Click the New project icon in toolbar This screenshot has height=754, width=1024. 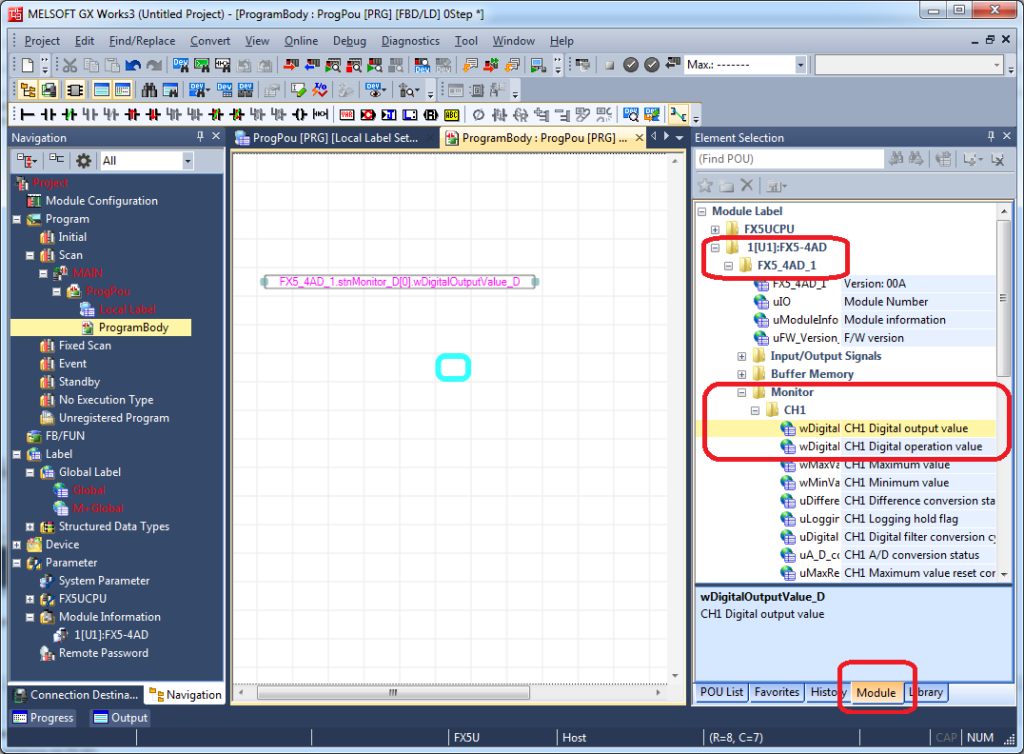(27, 65)
